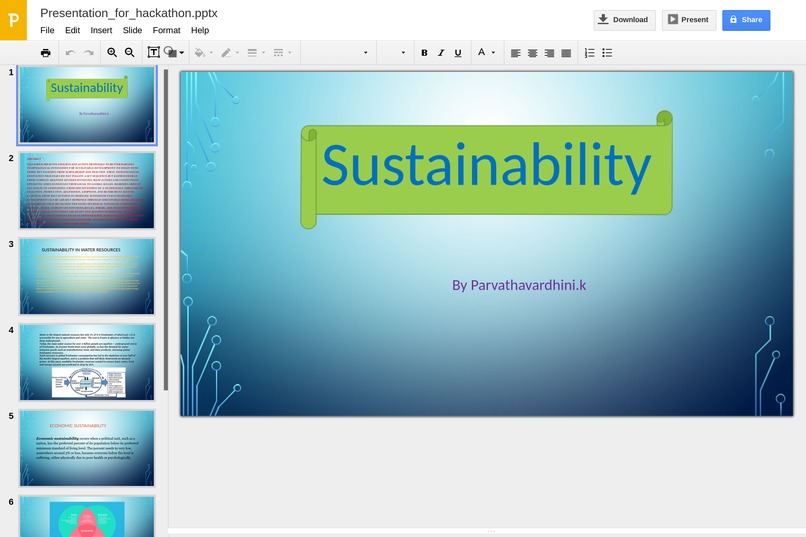806x537 pixels.
Task: Toggle italic formatting
Action: pos(441,52)
